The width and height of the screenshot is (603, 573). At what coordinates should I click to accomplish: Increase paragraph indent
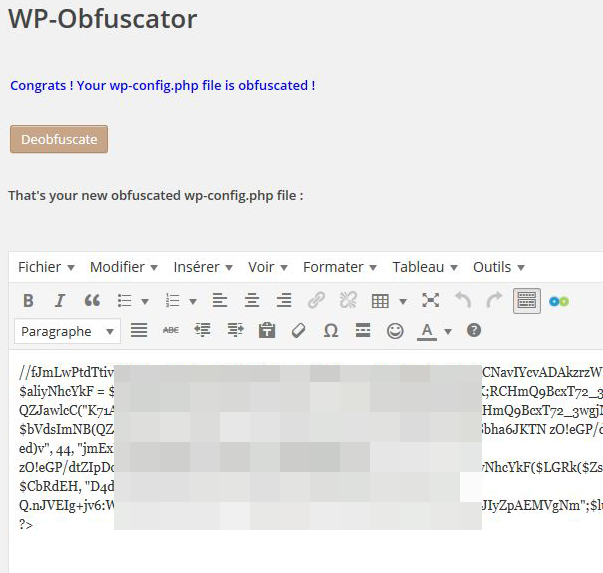pyautogui.click(x=235, y=330)
